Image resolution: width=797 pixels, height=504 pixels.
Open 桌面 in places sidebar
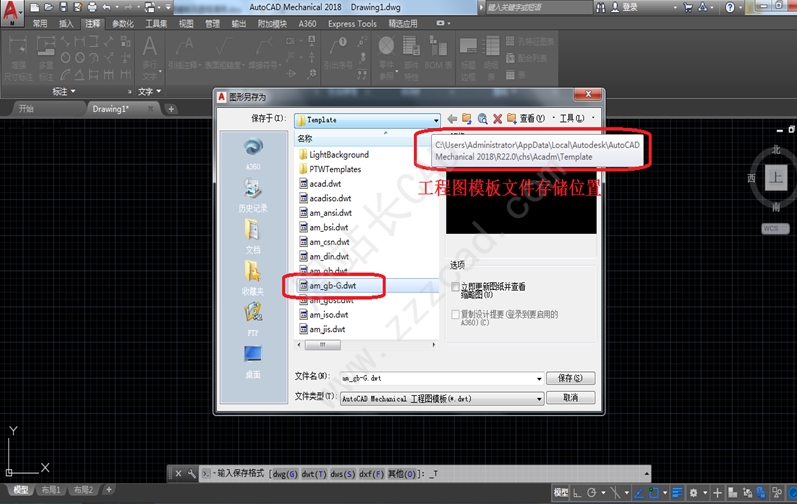pos(253,362)
